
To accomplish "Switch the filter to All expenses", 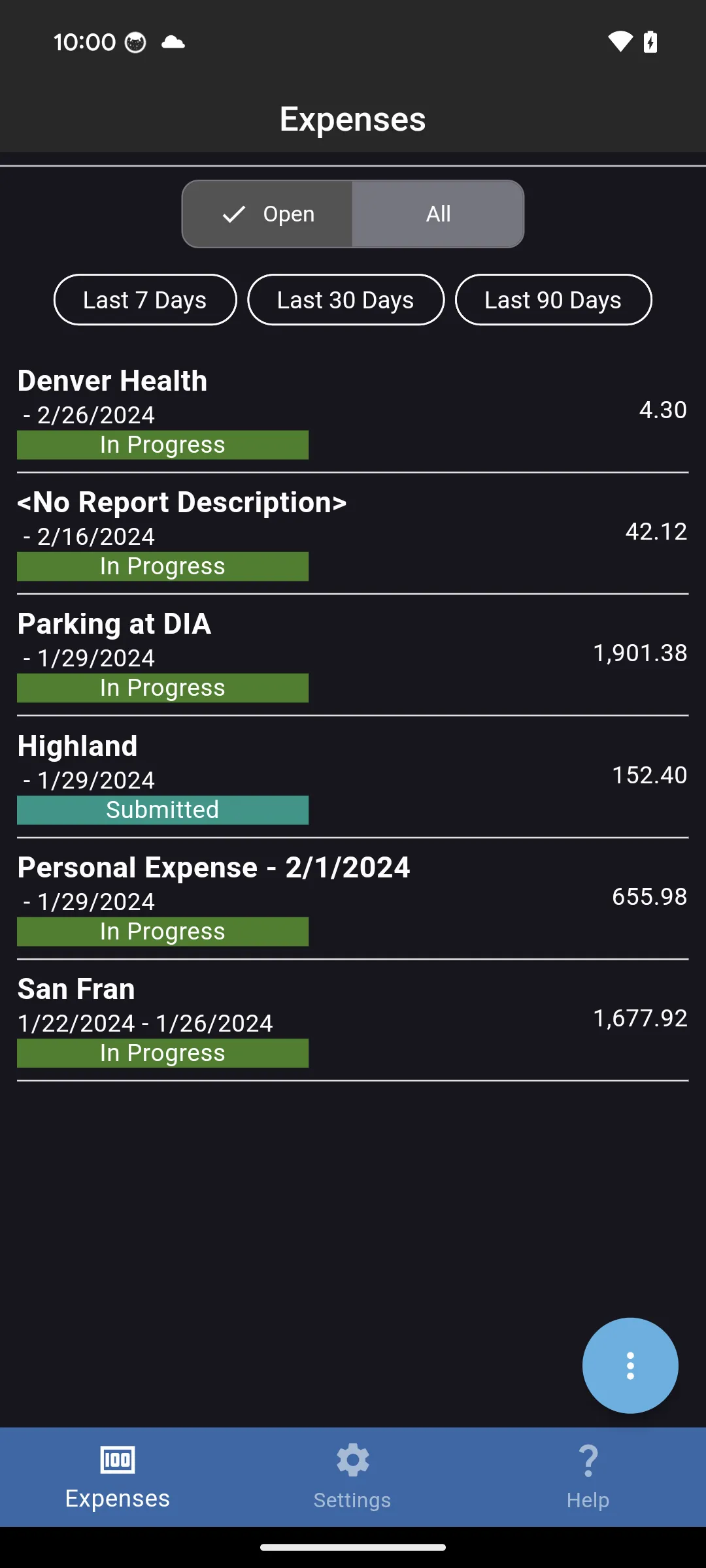I will coord(438,214).
